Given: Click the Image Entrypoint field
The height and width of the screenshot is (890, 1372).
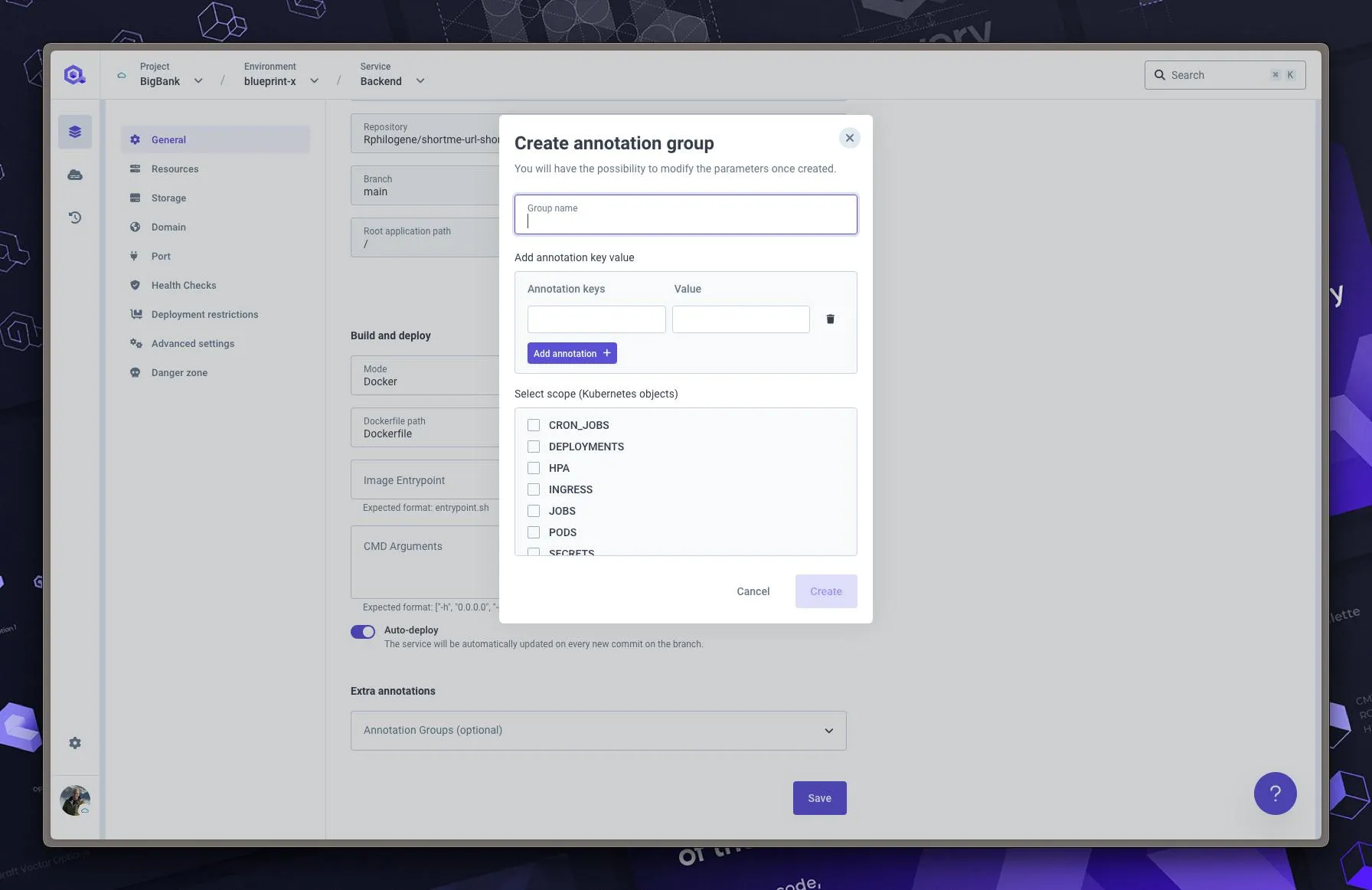Looking at the screenshot, I should pyautogui.click(x=425, y=479).
